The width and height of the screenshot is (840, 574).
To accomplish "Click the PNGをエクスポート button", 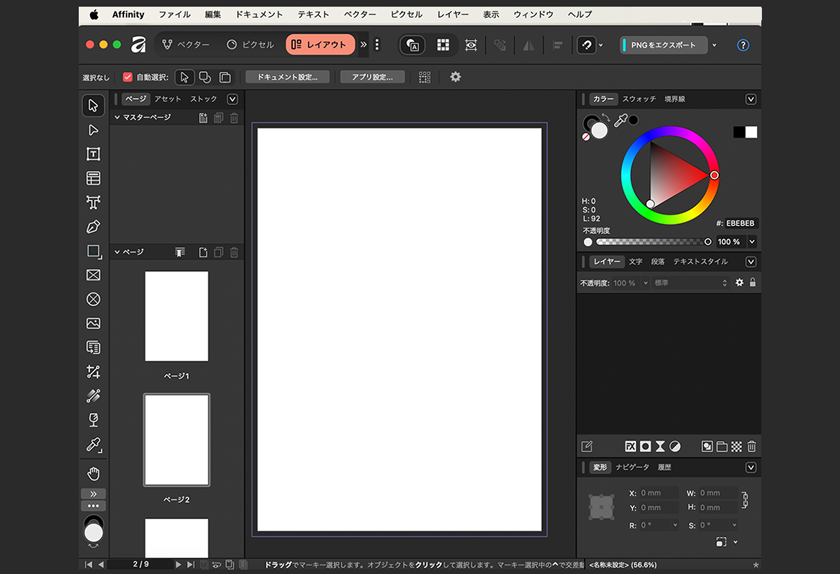I will (663, 45).
